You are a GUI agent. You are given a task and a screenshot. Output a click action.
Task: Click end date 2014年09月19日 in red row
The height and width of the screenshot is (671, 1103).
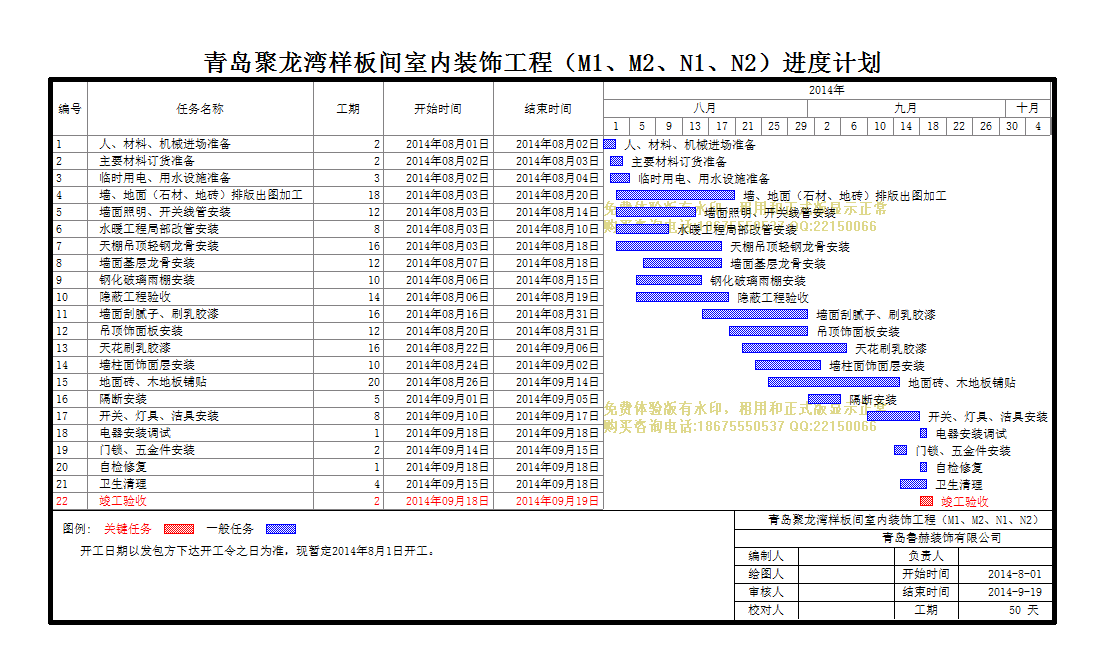[x=557, y=501]
